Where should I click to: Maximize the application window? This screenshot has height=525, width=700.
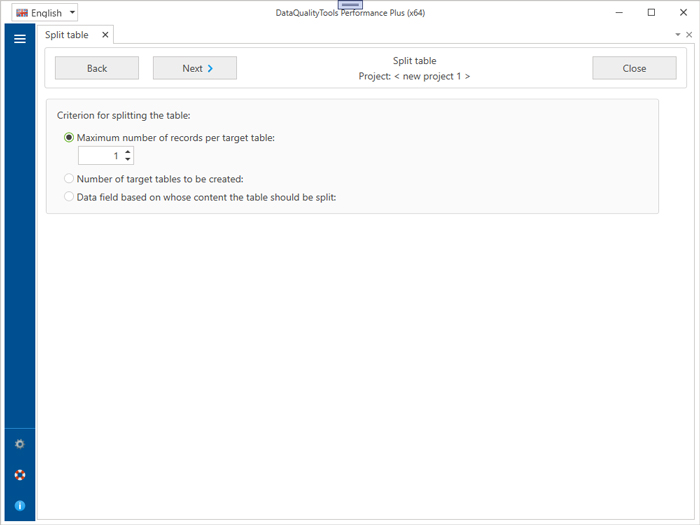651,13
